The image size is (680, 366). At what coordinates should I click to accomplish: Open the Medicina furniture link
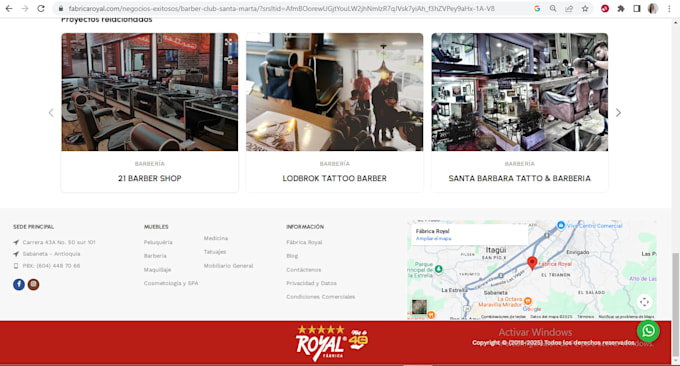[216, 238]
